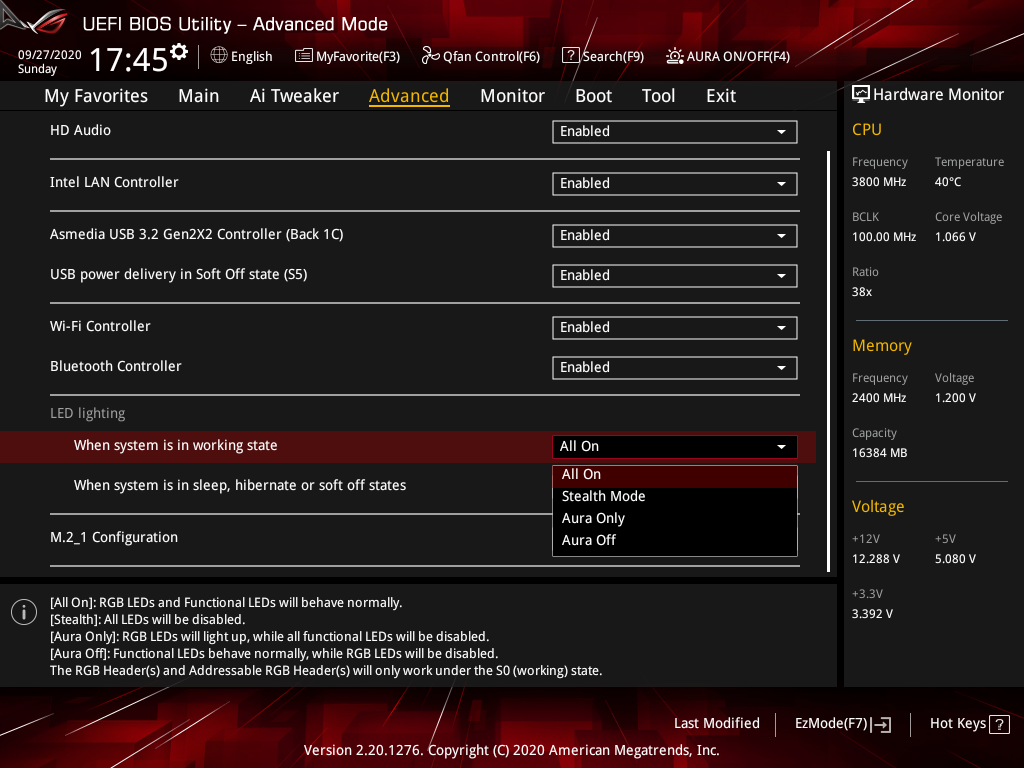Click the EzMode exit arrow icon
Image resolution: width=1024 pixels, height=768 pixels.
click(x=881, y=724)
